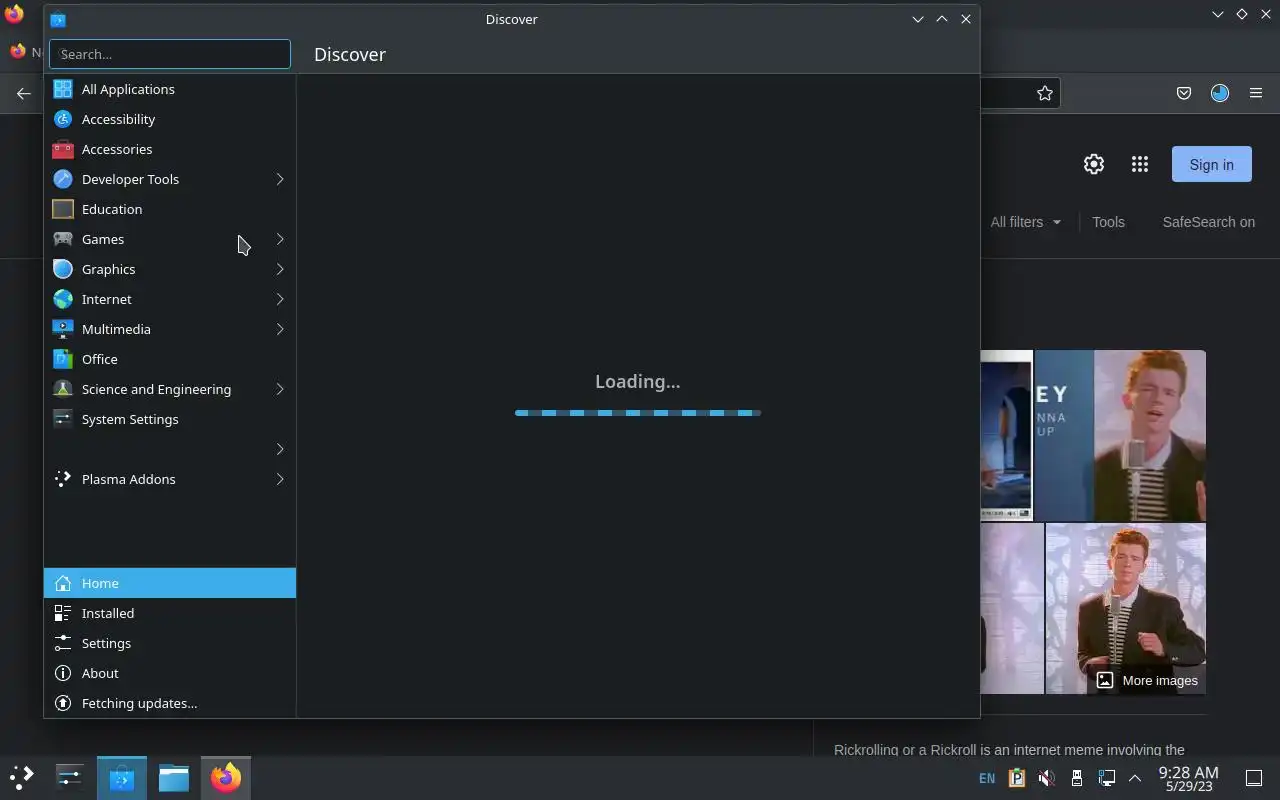The image size is (1280, 800).
Task: Click the Graphics category icon
Action: (63, 269)
